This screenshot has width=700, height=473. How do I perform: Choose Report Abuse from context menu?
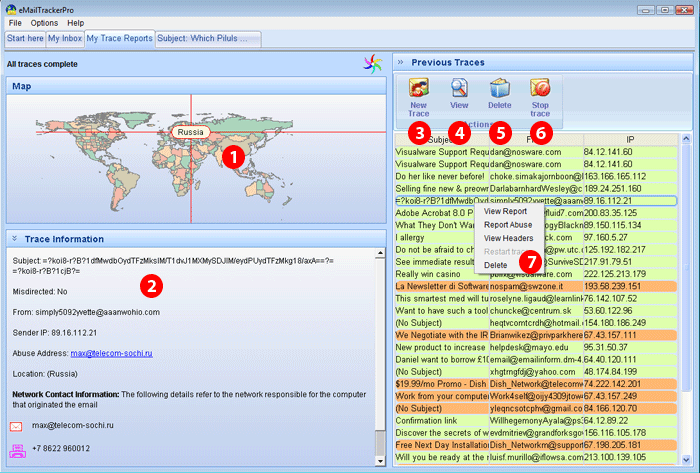coord(508,224)
